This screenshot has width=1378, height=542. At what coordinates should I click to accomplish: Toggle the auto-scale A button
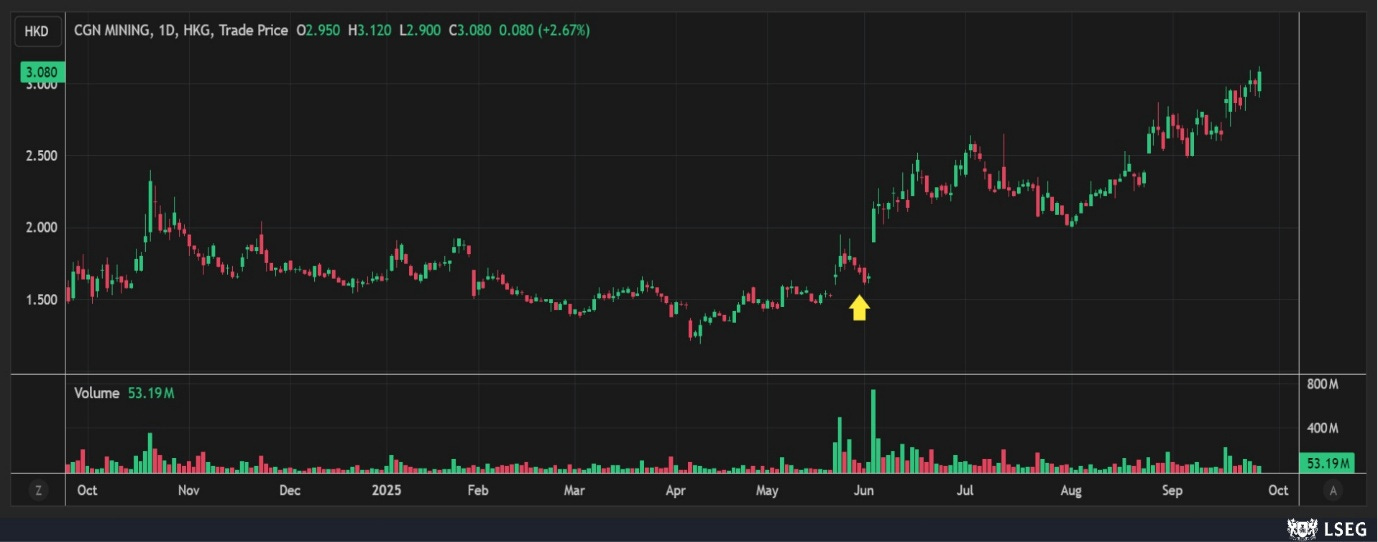[1333, 490]
